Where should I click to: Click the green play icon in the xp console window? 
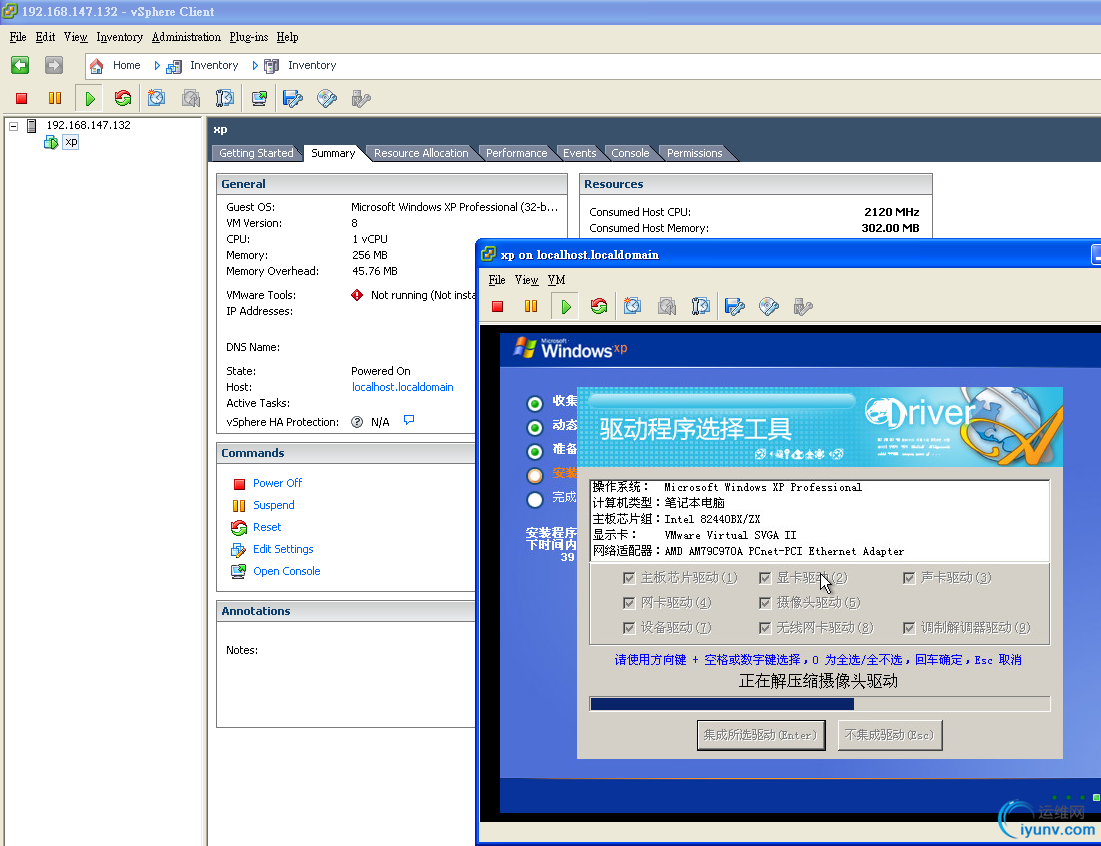tap(566, 306)
